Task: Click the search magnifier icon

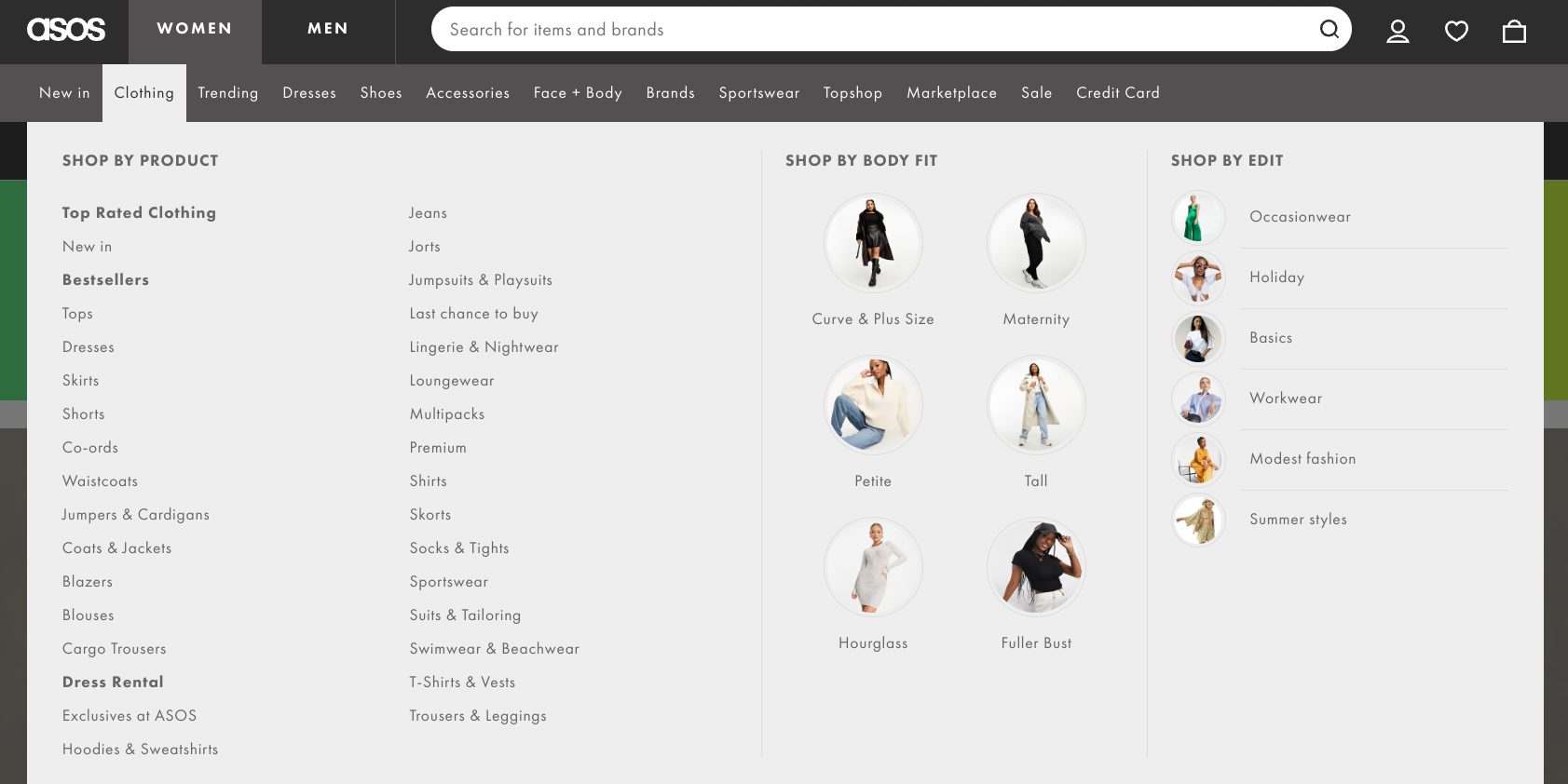Action: [1329, 29]
